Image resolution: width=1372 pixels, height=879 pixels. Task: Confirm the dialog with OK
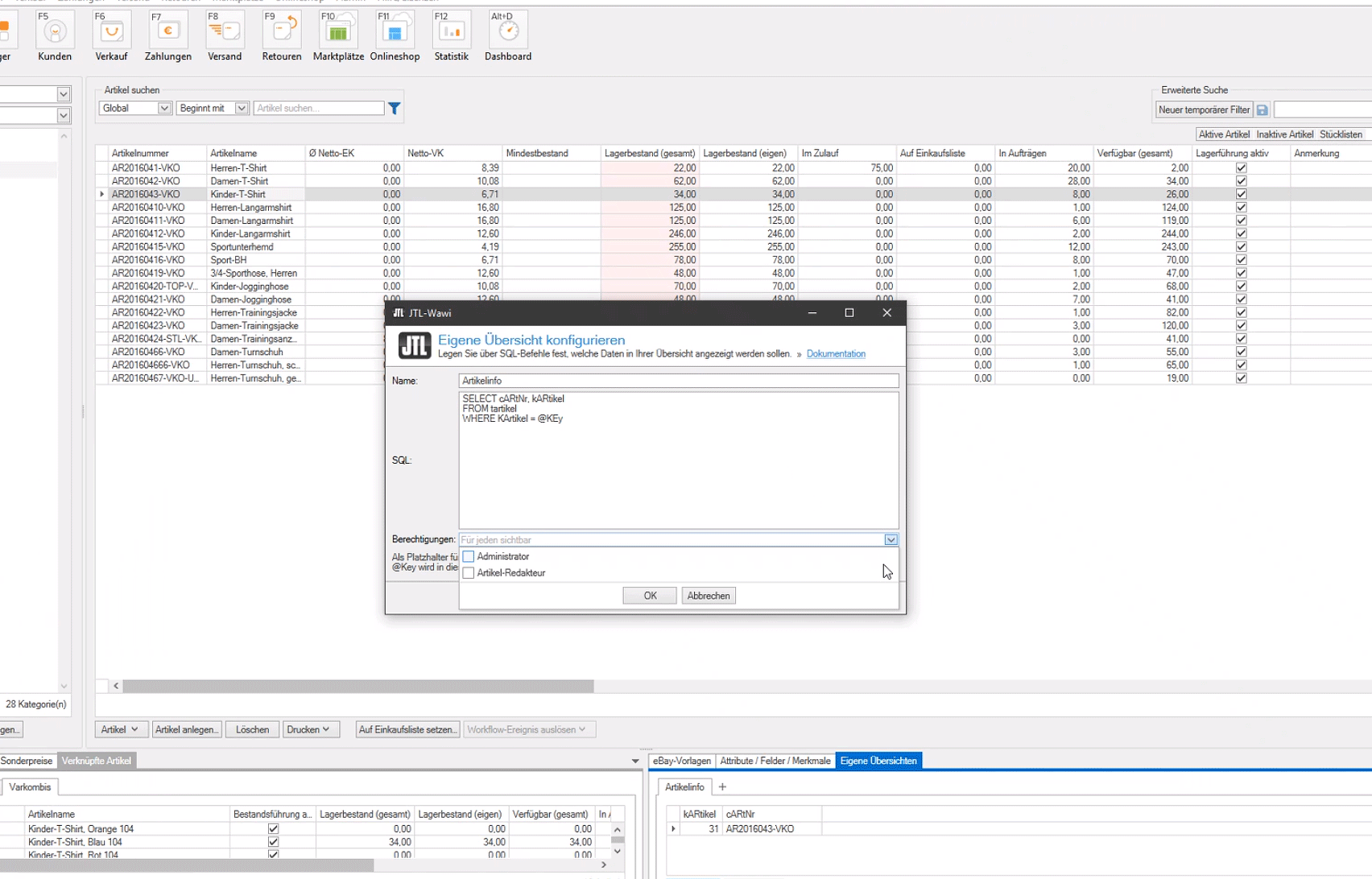click(650, 596)
